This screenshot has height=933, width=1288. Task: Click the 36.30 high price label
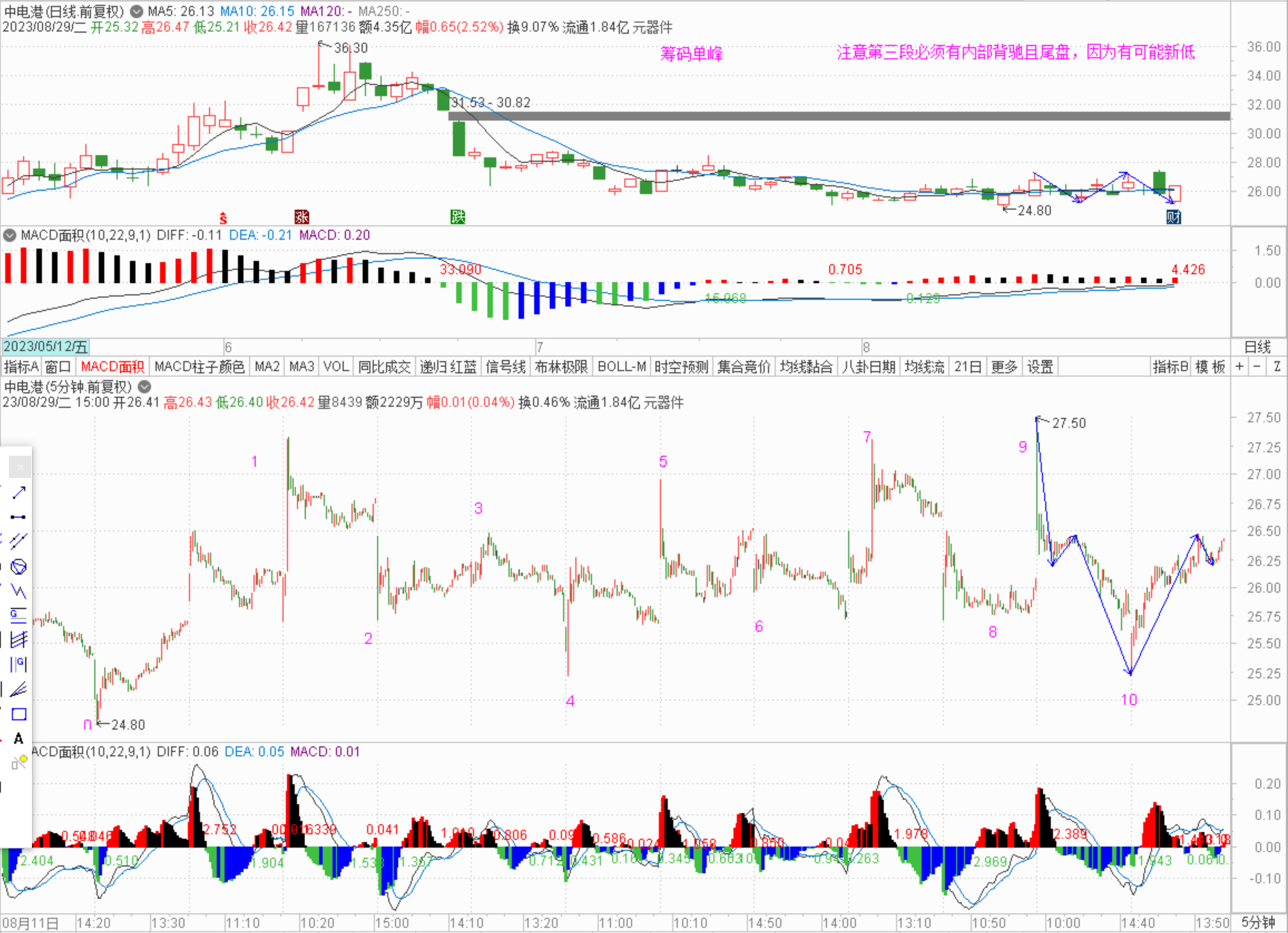click(350, 48)
